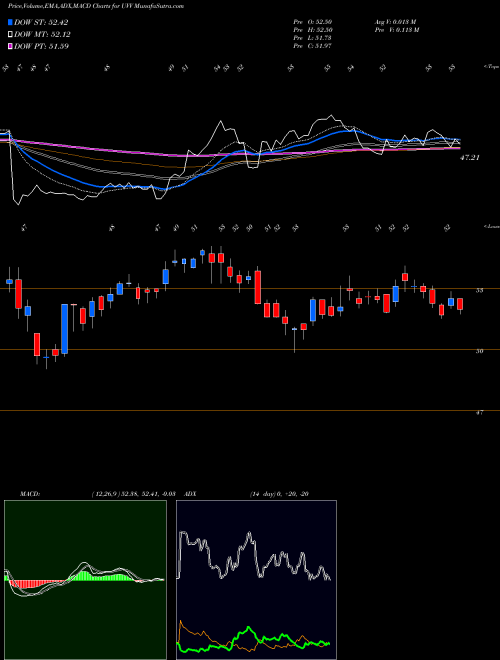The width and height of the screenshot is (500, 660).
Task: Click the 'Pre C: 51.97' close value
Action: pos(313,46)
